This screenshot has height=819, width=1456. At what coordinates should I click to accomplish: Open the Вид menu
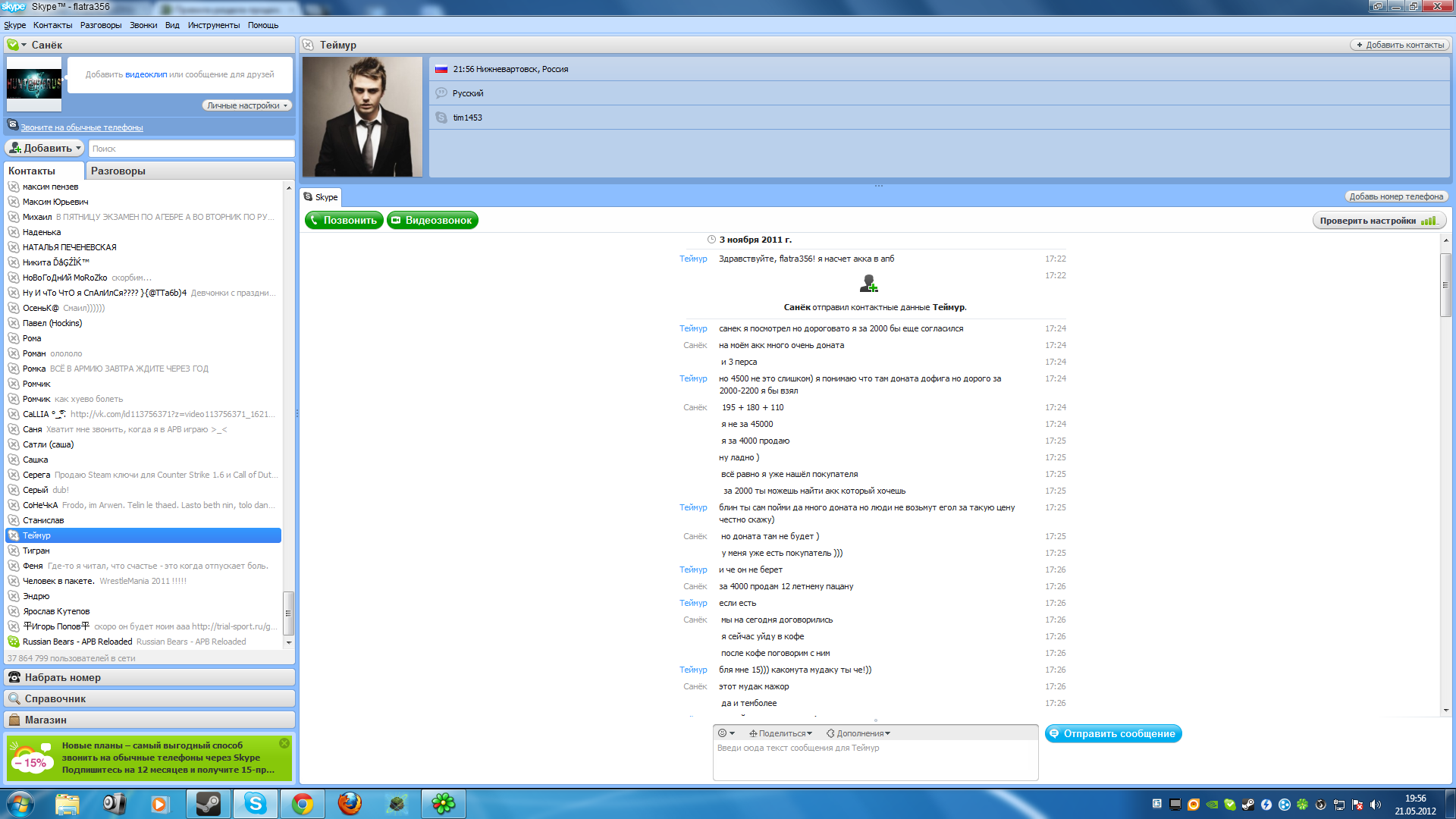coord(172,25)
